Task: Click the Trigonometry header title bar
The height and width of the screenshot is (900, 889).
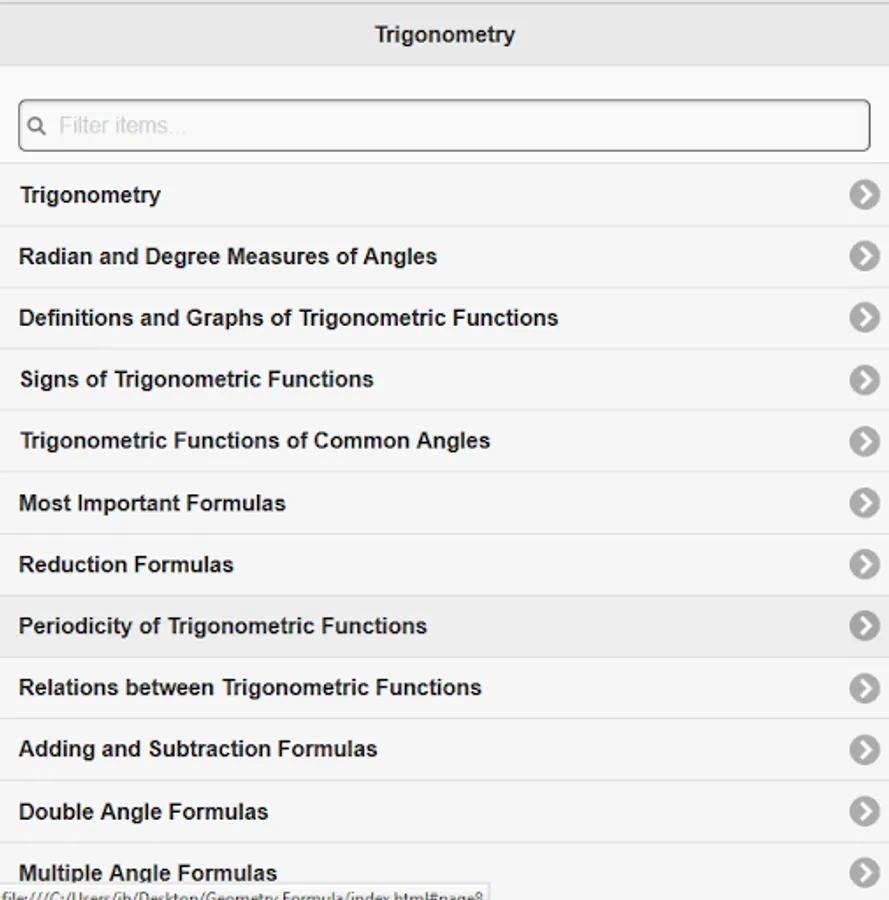Action: pos(445,35)
